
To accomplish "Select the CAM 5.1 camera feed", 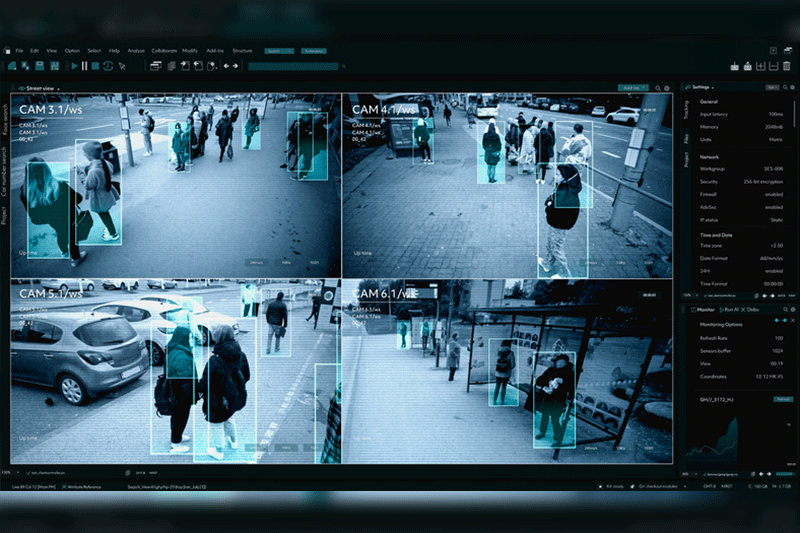I will point(175,368).
